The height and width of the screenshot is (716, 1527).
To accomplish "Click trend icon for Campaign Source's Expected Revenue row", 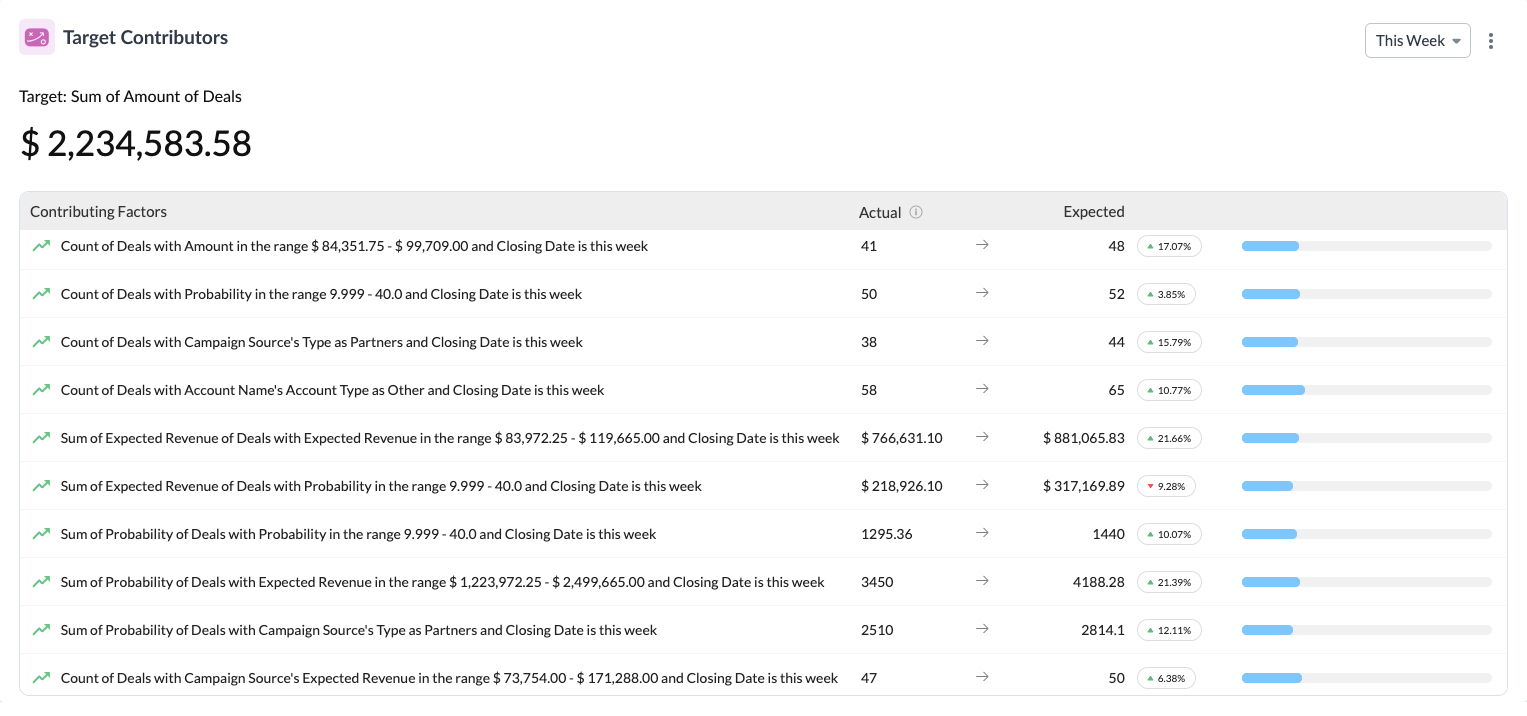I will pos(41,678).
